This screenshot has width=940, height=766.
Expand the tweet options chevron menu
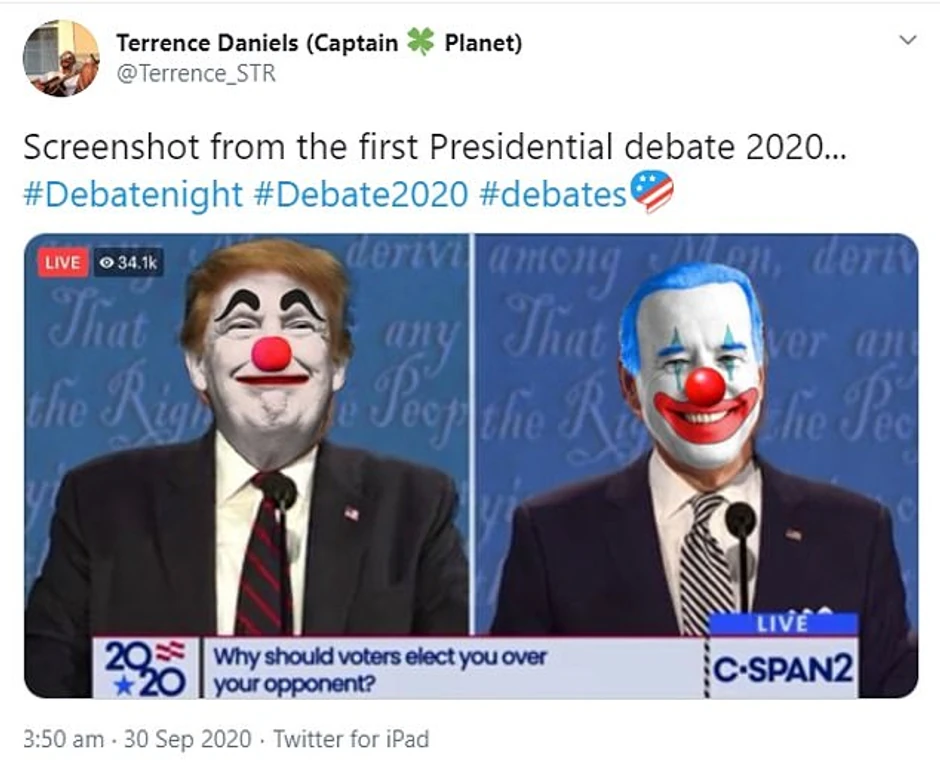click(909, 40)
